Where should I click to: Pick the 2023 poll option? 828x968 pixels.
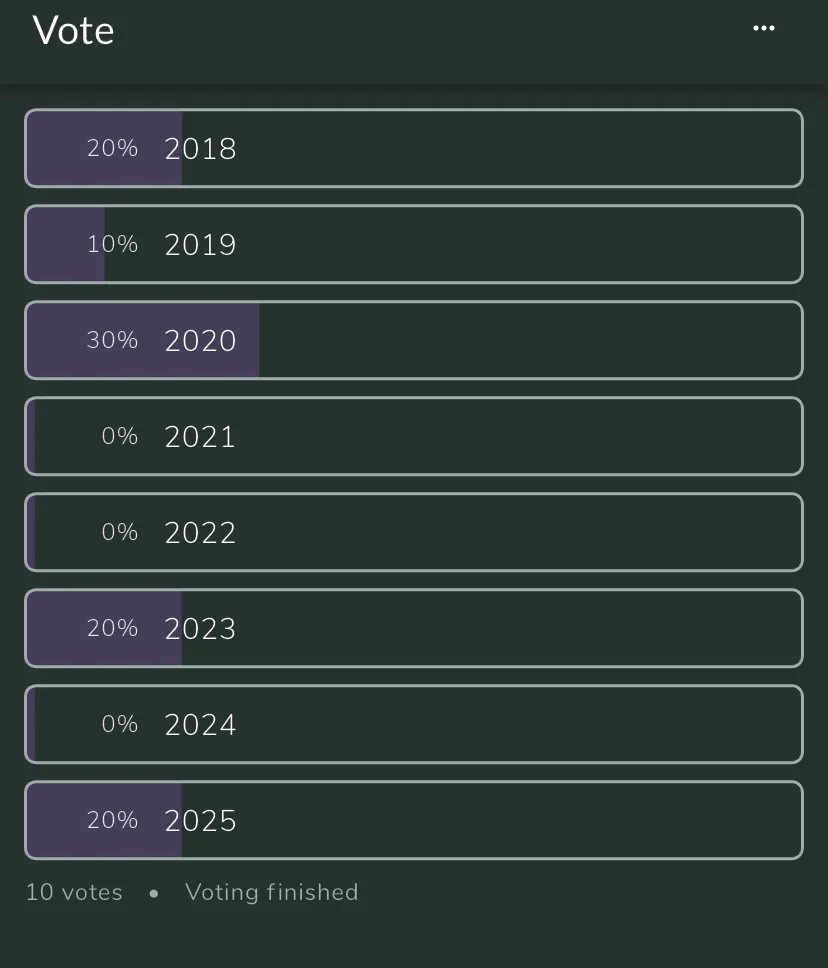coord(414,628)
